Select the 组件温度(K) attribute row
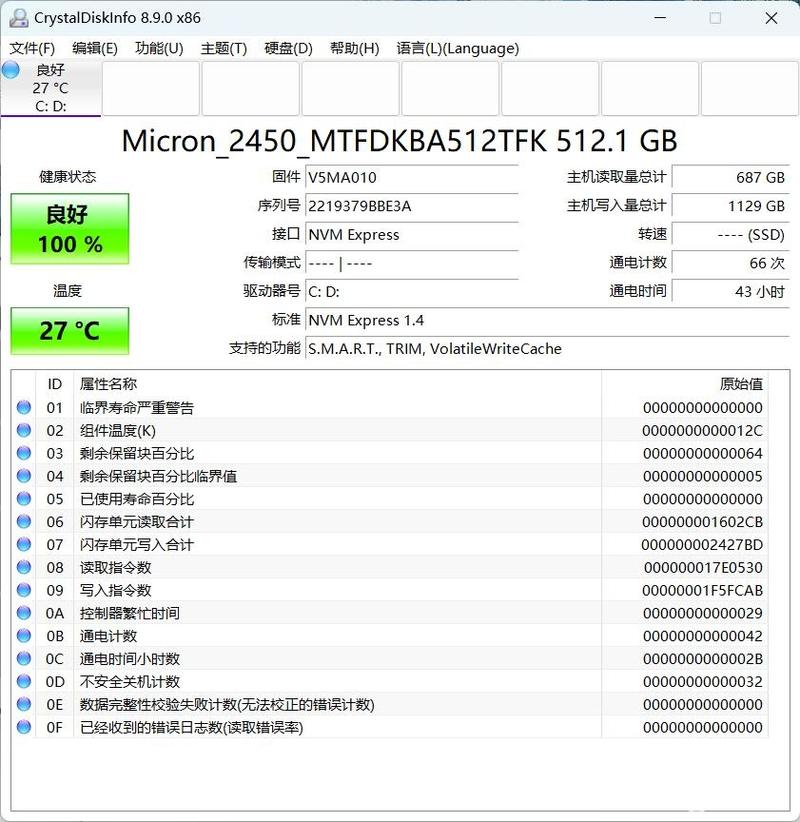 391,430
